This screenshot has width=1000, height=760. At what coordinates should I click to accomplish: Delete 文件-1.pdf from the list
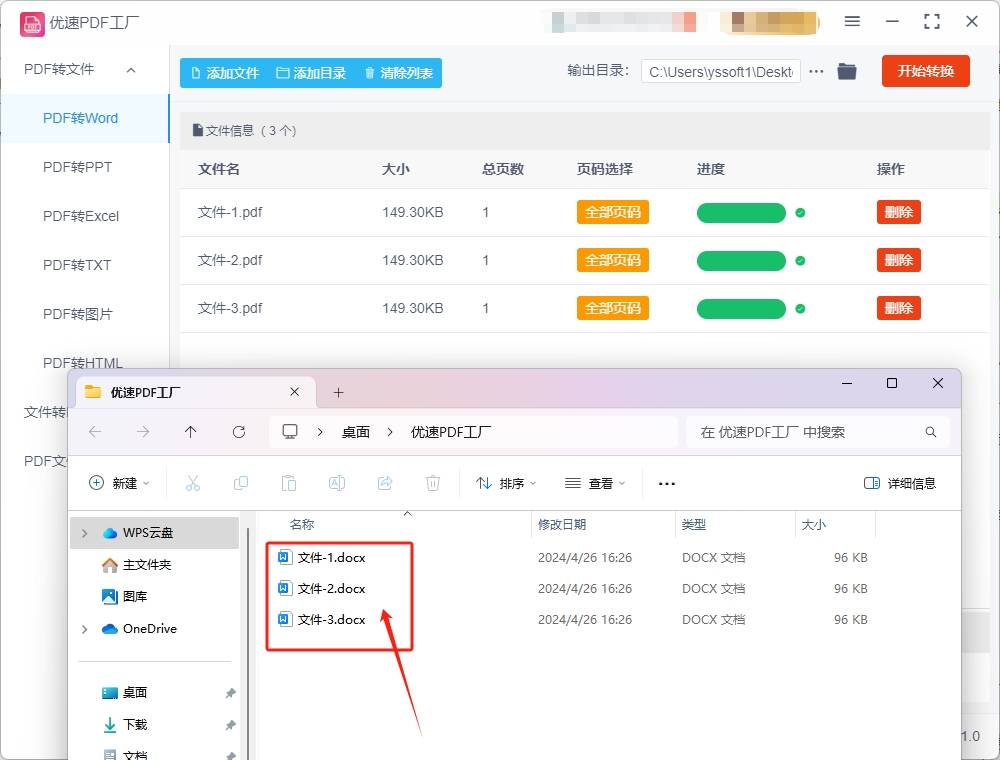click(899, 212)
